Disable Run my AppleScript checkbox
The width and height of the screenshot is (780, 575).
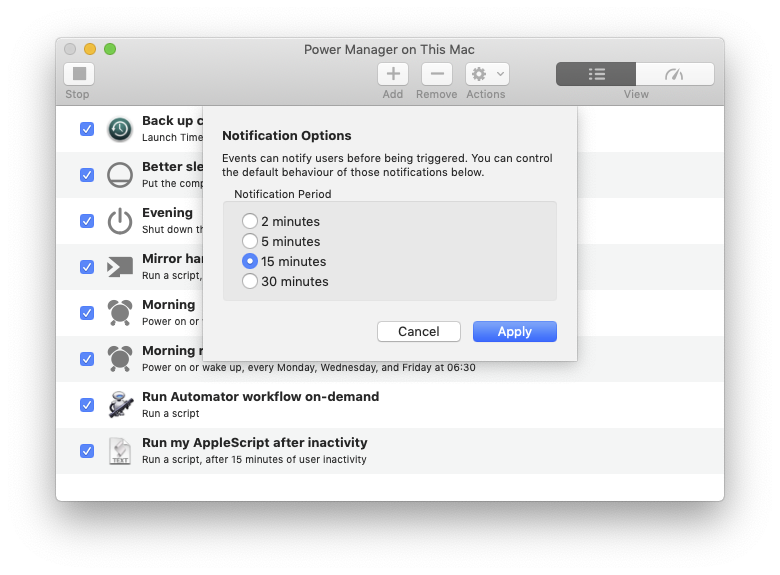click(x=87, y=451)
